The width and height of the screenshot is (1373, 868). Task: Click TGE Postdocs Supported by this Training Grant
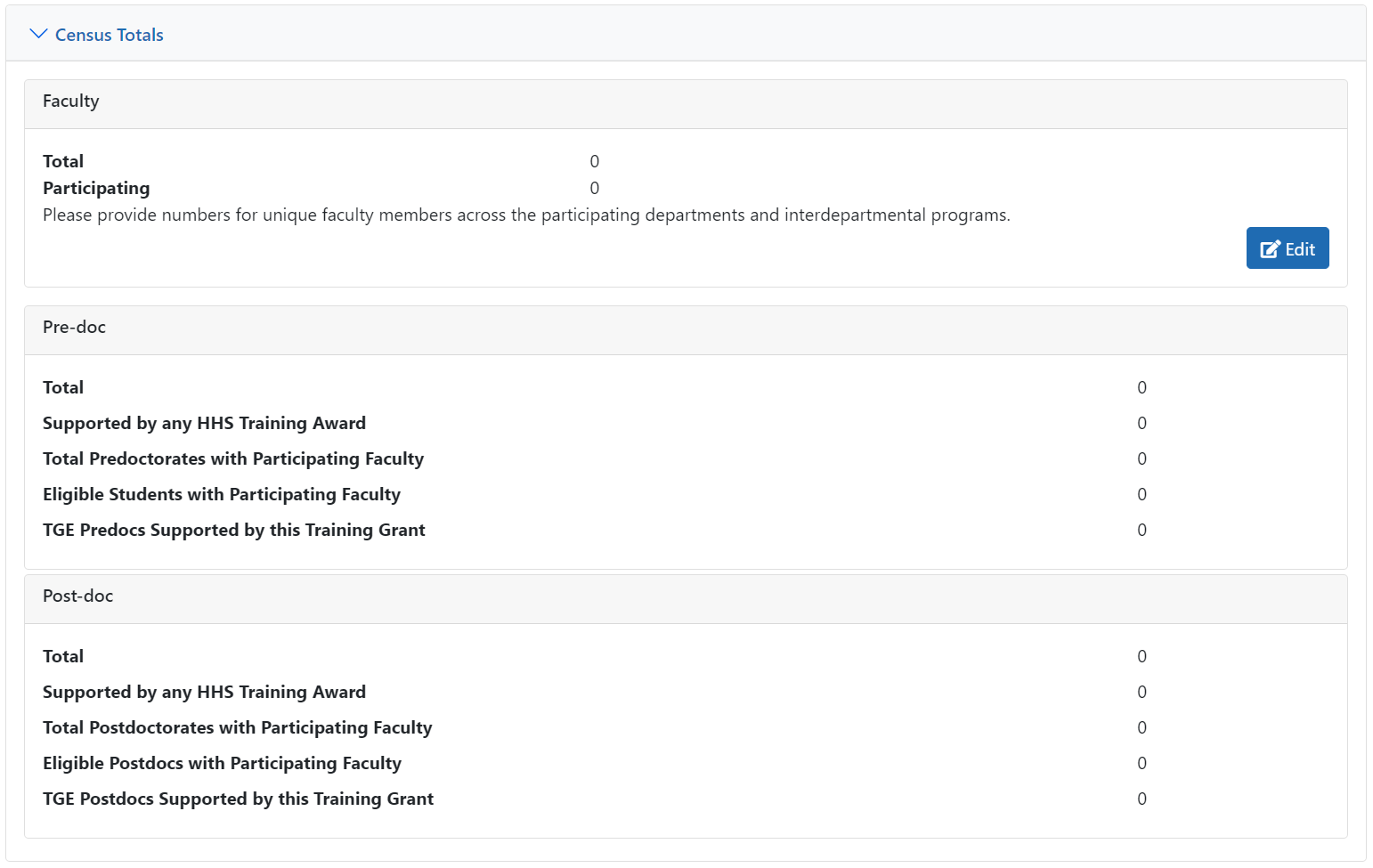[x=238, y=799]
